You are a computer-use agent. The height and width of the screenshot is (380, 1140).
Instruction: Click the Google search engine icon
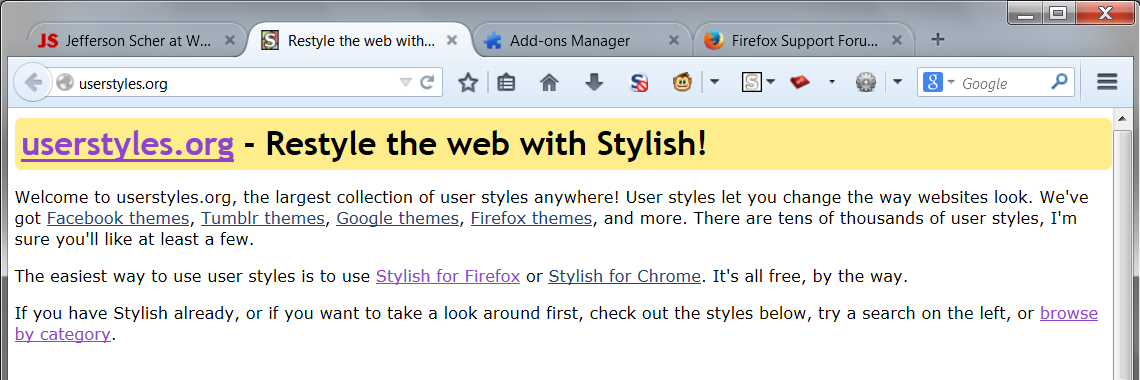[x=933, y=83]
